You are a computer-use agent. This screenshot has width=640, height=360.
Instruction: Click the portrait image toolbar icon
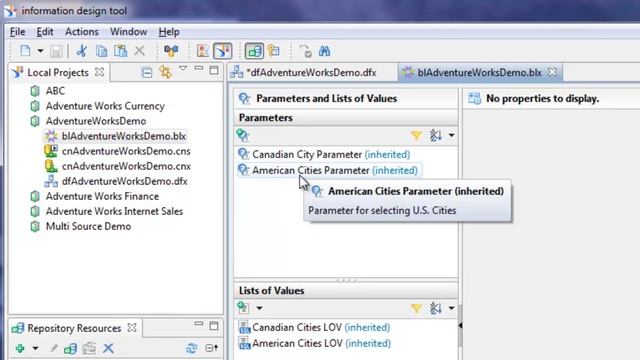tap(202, 51)
